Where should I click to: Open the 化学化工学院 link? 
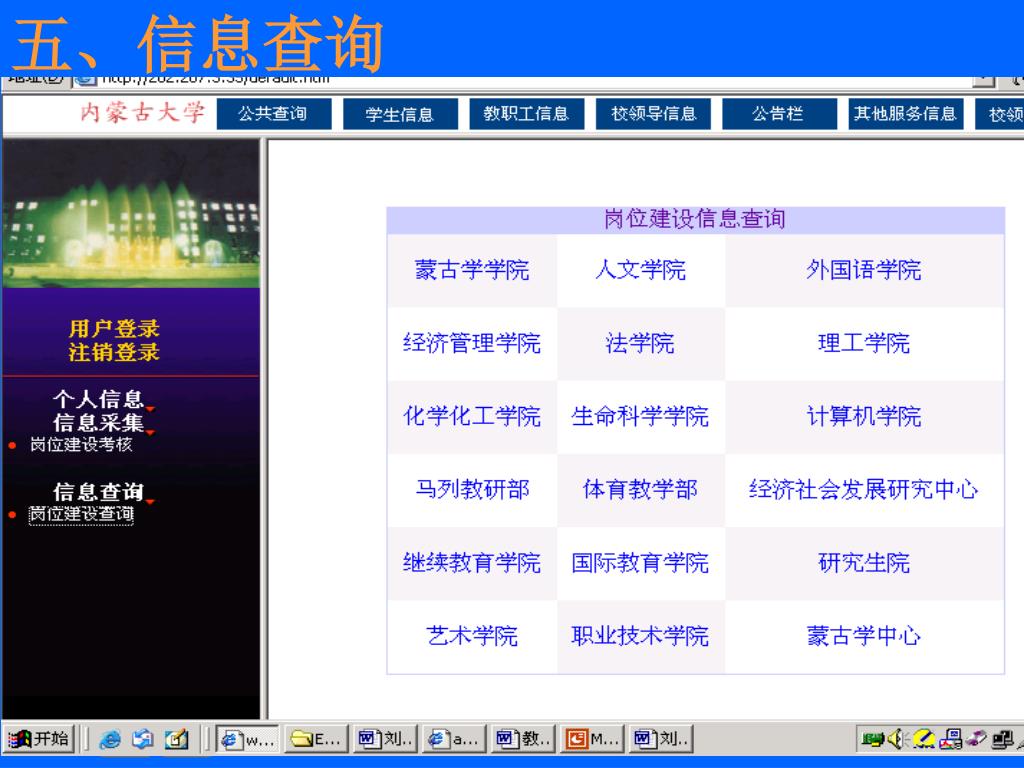tap(472, 416)
